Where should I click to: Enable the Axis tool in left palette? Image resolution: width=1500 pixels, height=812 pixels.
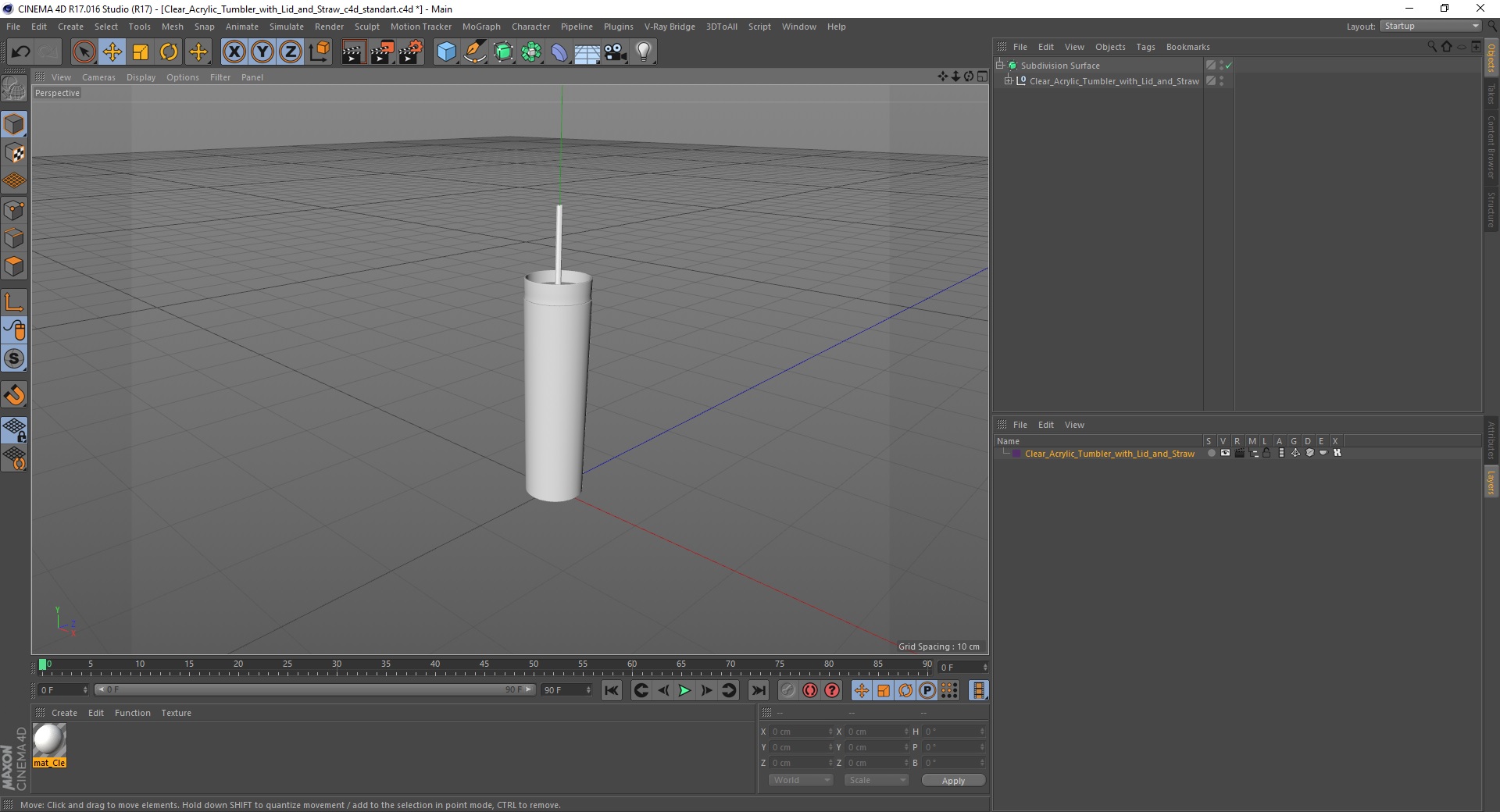[14, 302]
